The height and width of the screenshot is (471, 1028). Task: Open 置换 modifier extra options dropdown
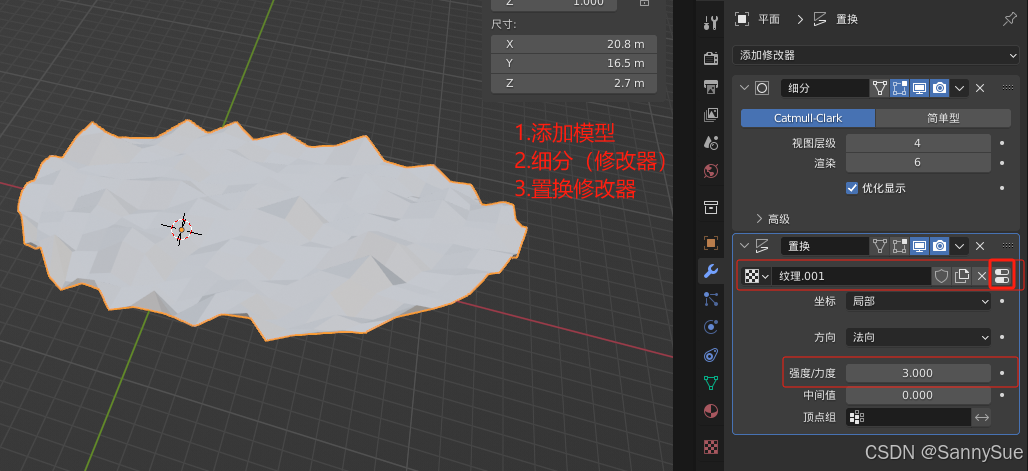[960, 246]
